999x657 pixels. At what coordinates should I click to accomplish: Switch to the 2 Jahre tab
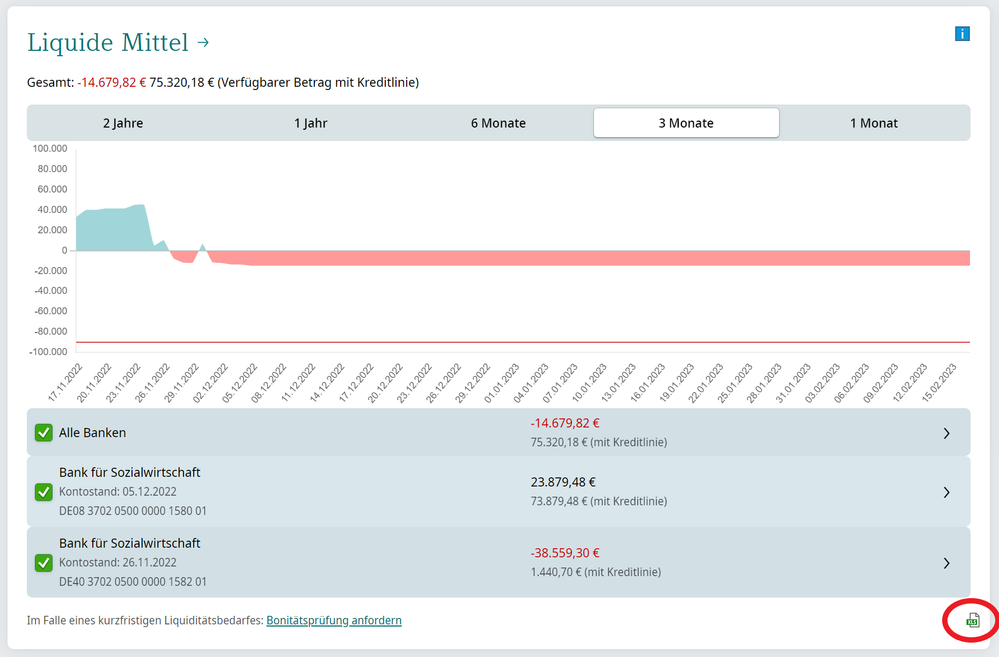coord(122,123)
